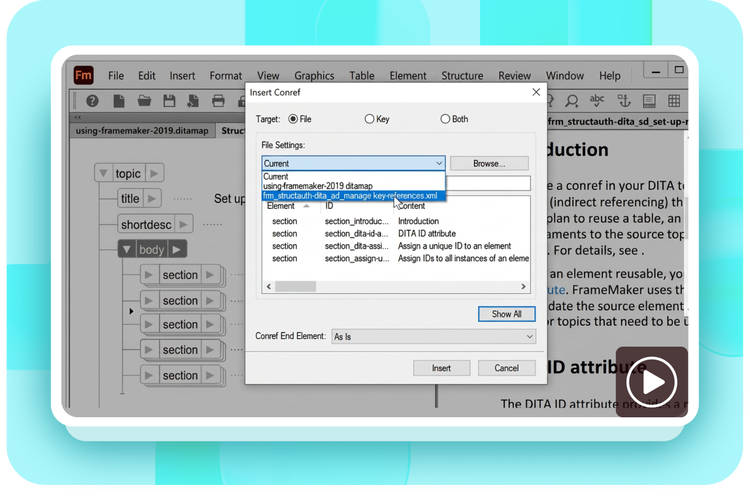
Task: Click the element list left scroll arrow
Action: tap(269, 286)
